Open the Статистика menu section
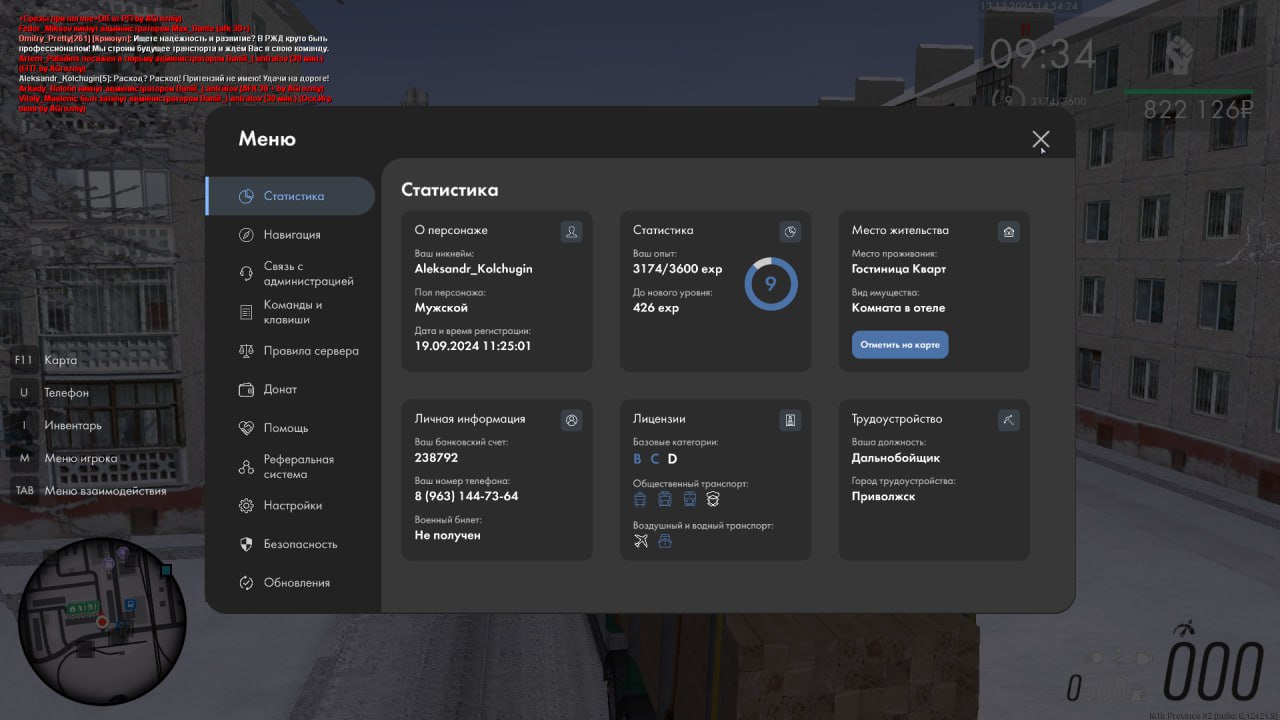 pyautogui.click(x=290, y=196)
